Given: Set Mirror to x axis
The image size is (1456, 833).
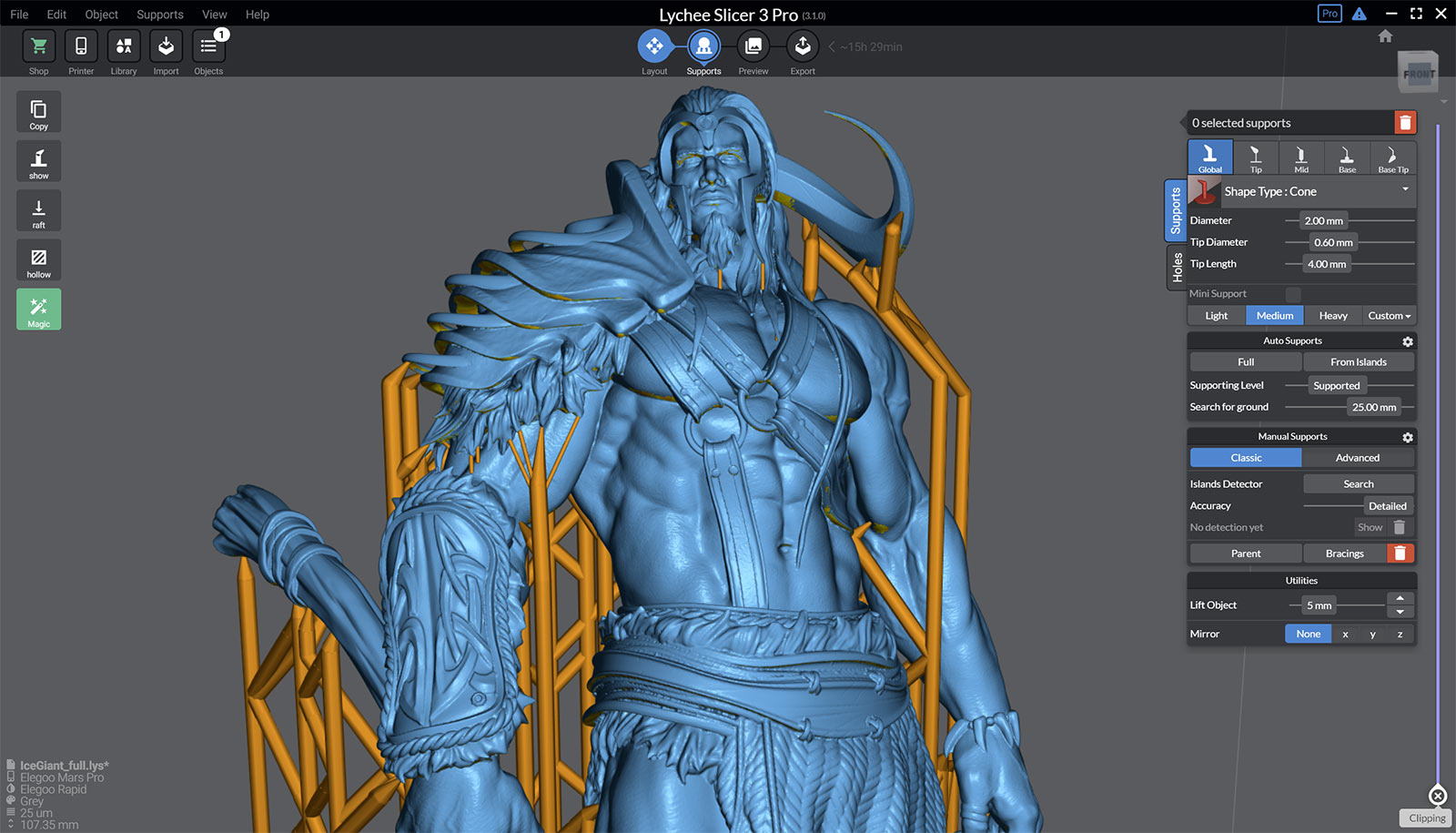Looking at the screenshot, I should pyautogui.click(x=1345, y=635).
